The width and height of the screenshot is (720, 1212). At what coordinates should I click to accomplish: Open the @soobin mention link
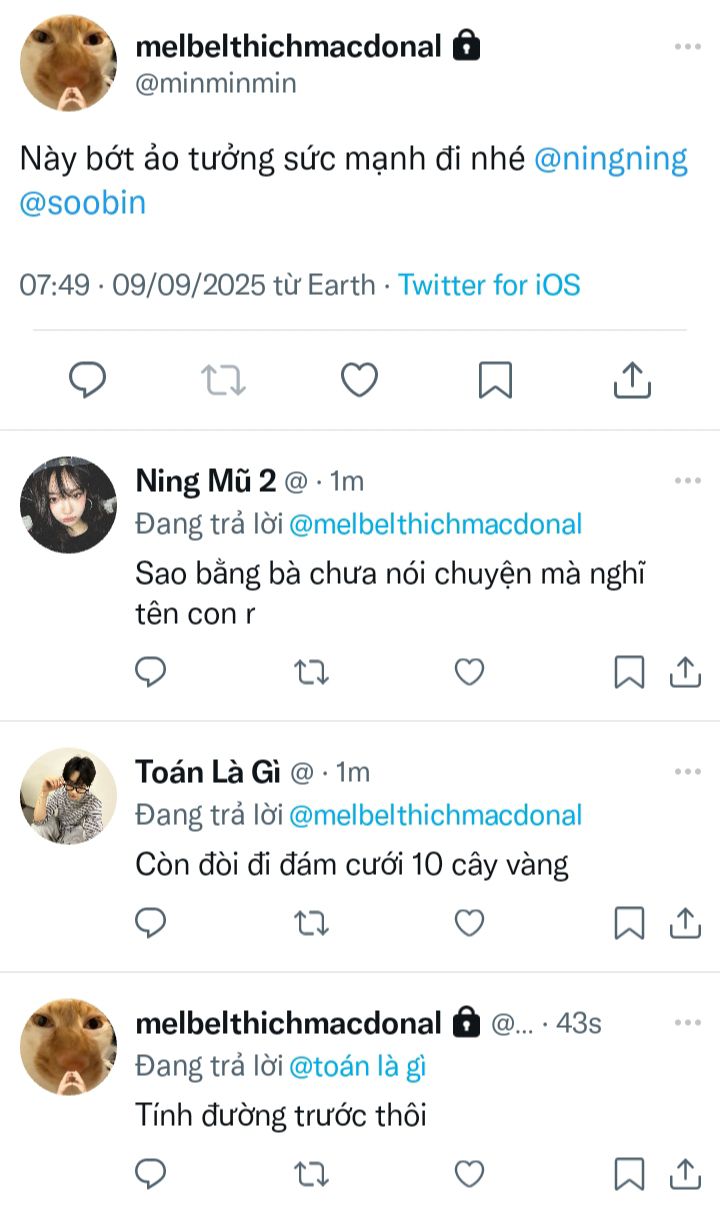point(83,203)
